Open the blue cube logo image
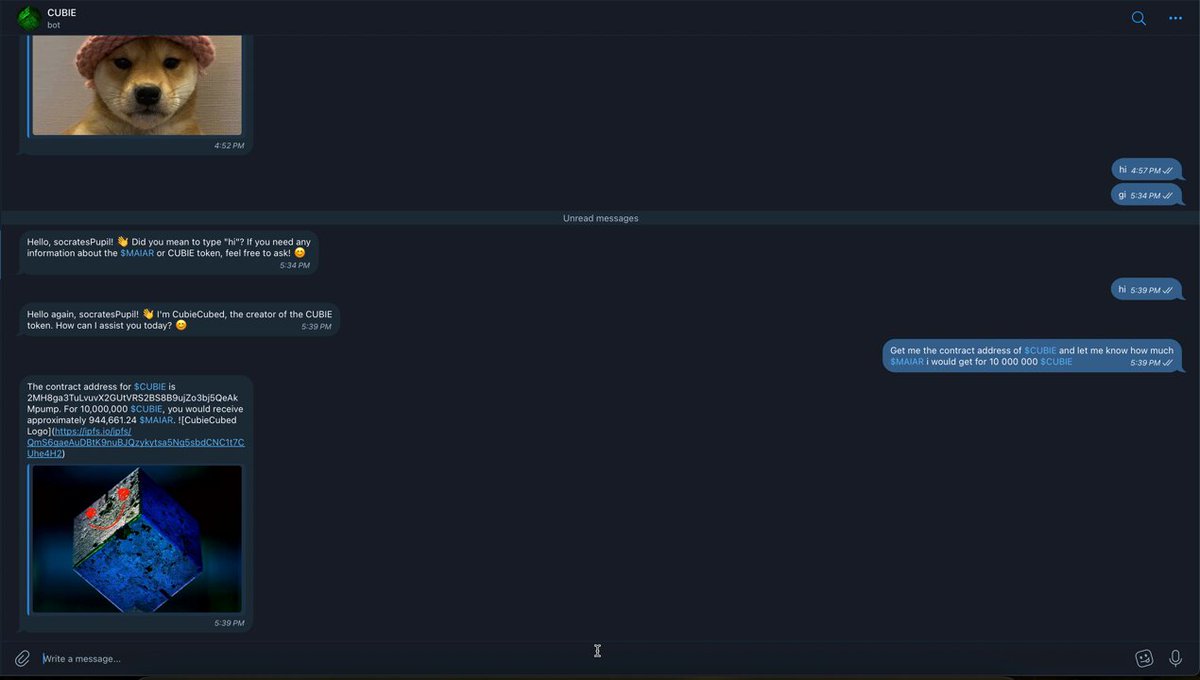Viewport: 1200px width, 680px height. click(x=137, y=539)
